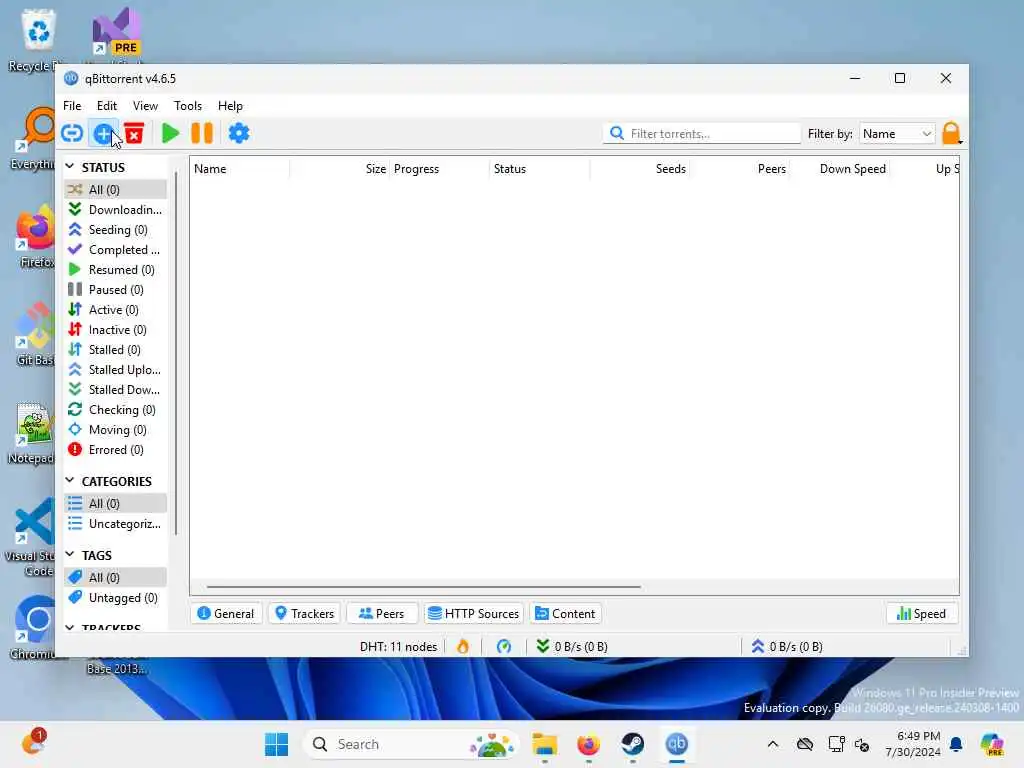Open the Tools menu
This screenshot has height=768, width=1024.
click(x=187, y=106)
